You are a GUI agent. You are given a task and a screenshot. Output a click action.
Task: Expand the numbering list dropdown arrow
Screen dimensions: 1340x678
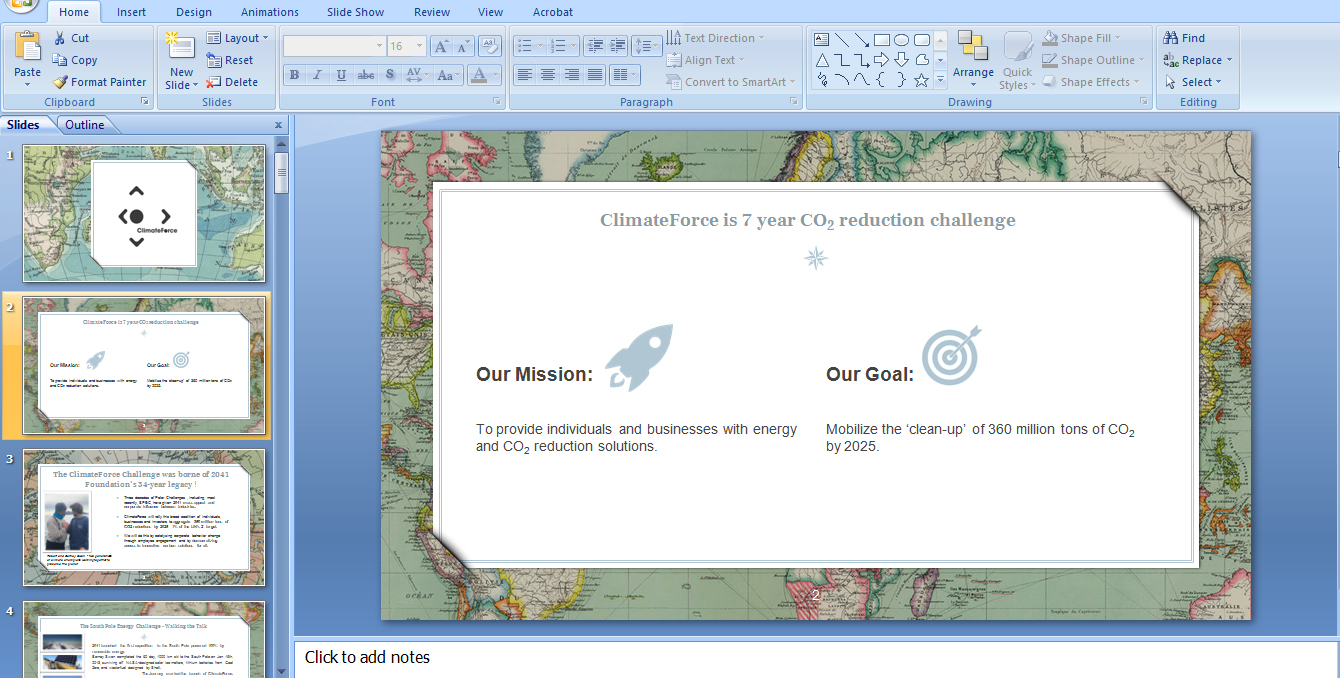pyautogui.click(x=573, y=46)
